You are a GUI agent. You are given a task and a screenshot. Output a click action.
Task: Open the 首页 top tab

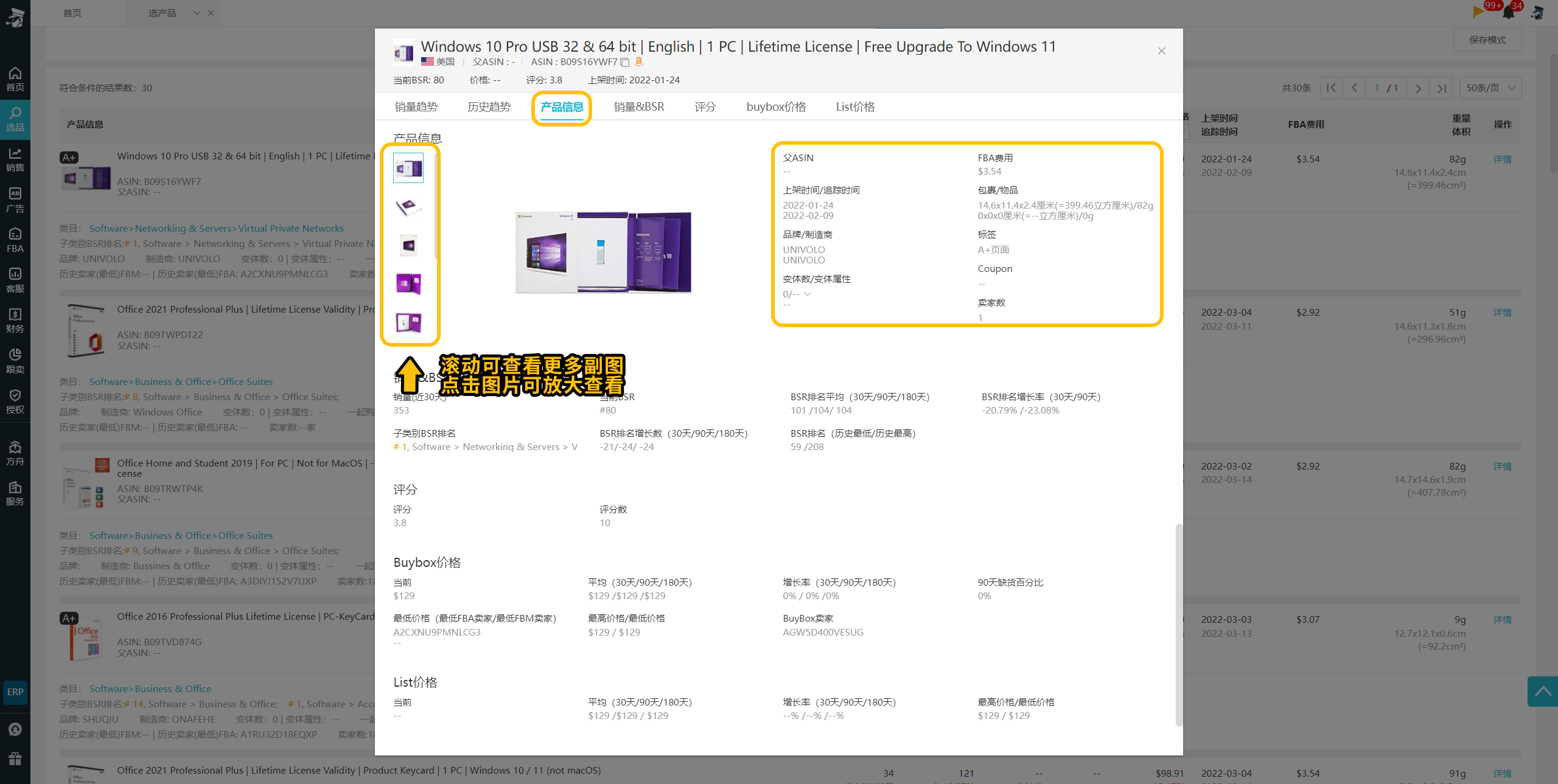pos(72,13)
